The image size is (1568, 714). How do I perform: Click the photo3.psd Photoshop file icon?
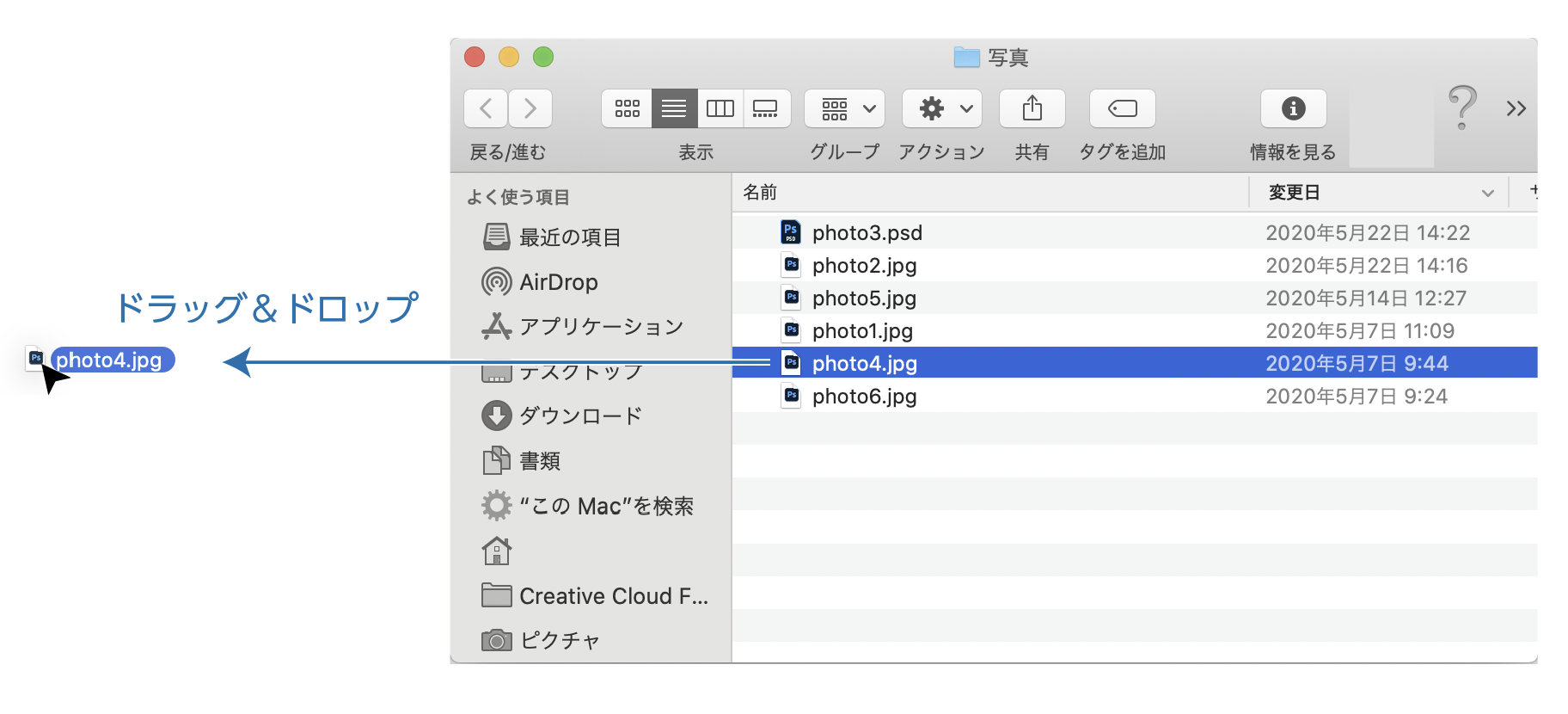[791, 232]
